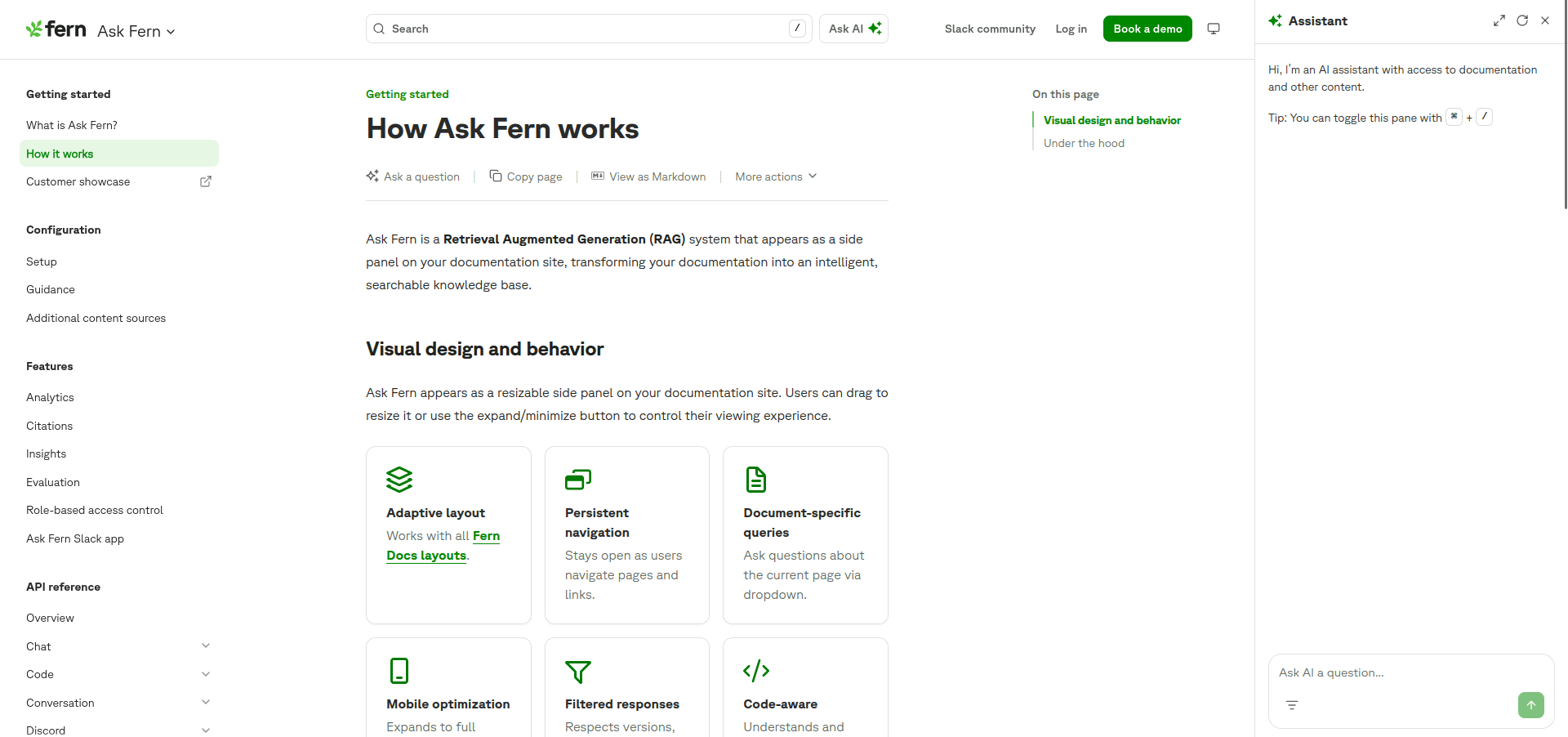1568x737 pixels.
Task: Click the Log in link
Action: pos(1071,29)
